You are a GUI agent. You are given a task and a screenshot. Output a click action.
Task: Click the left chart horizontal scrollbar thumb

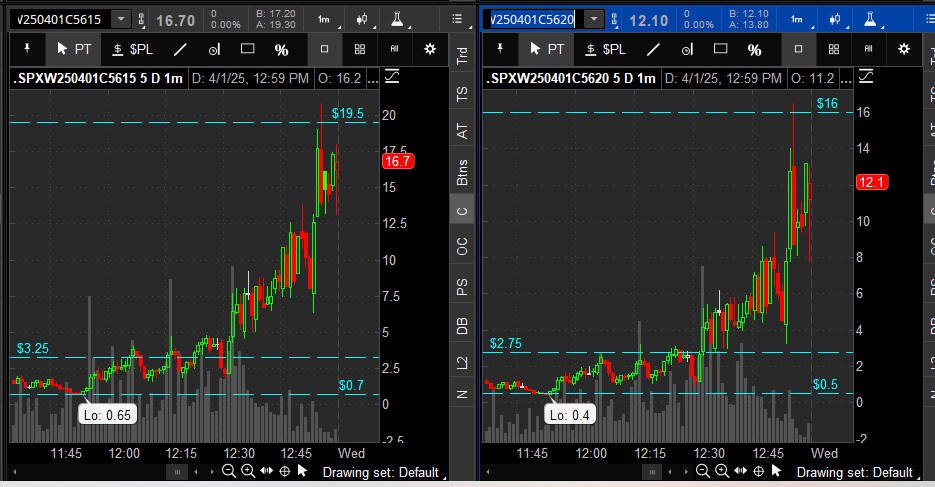[177, 472]
